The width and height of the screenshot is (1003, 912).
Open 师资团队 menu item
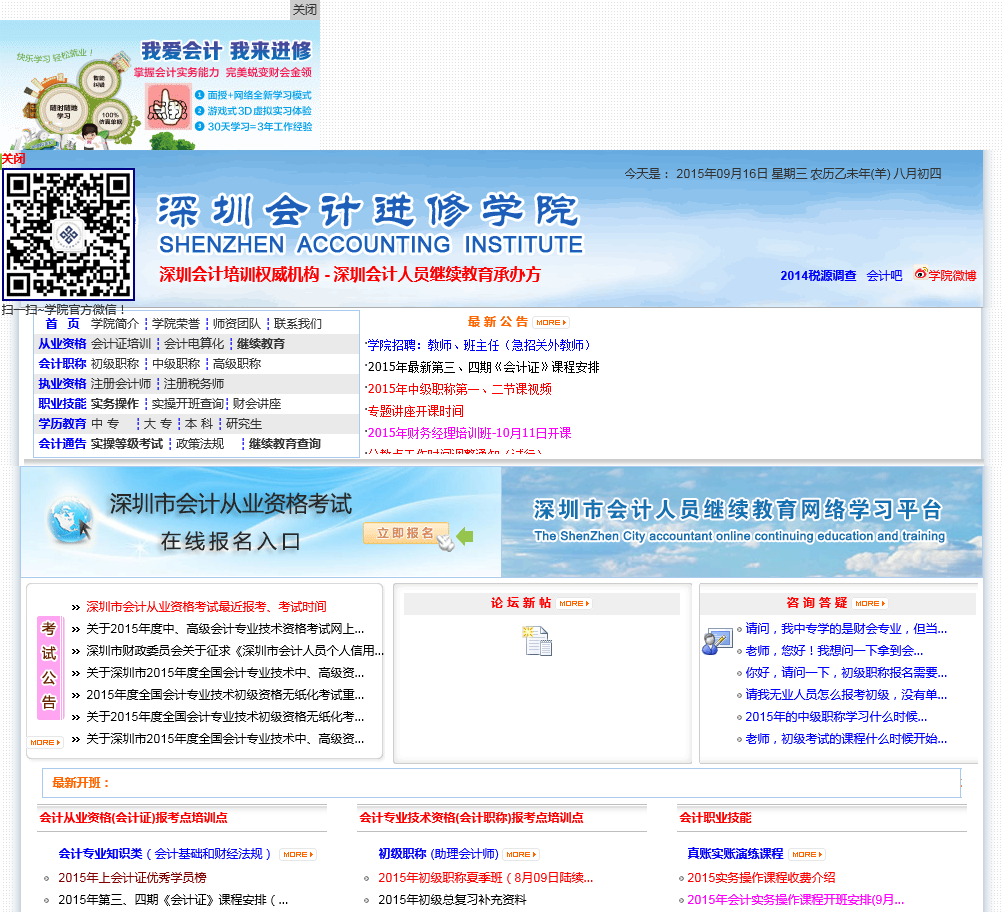point(237,324)
